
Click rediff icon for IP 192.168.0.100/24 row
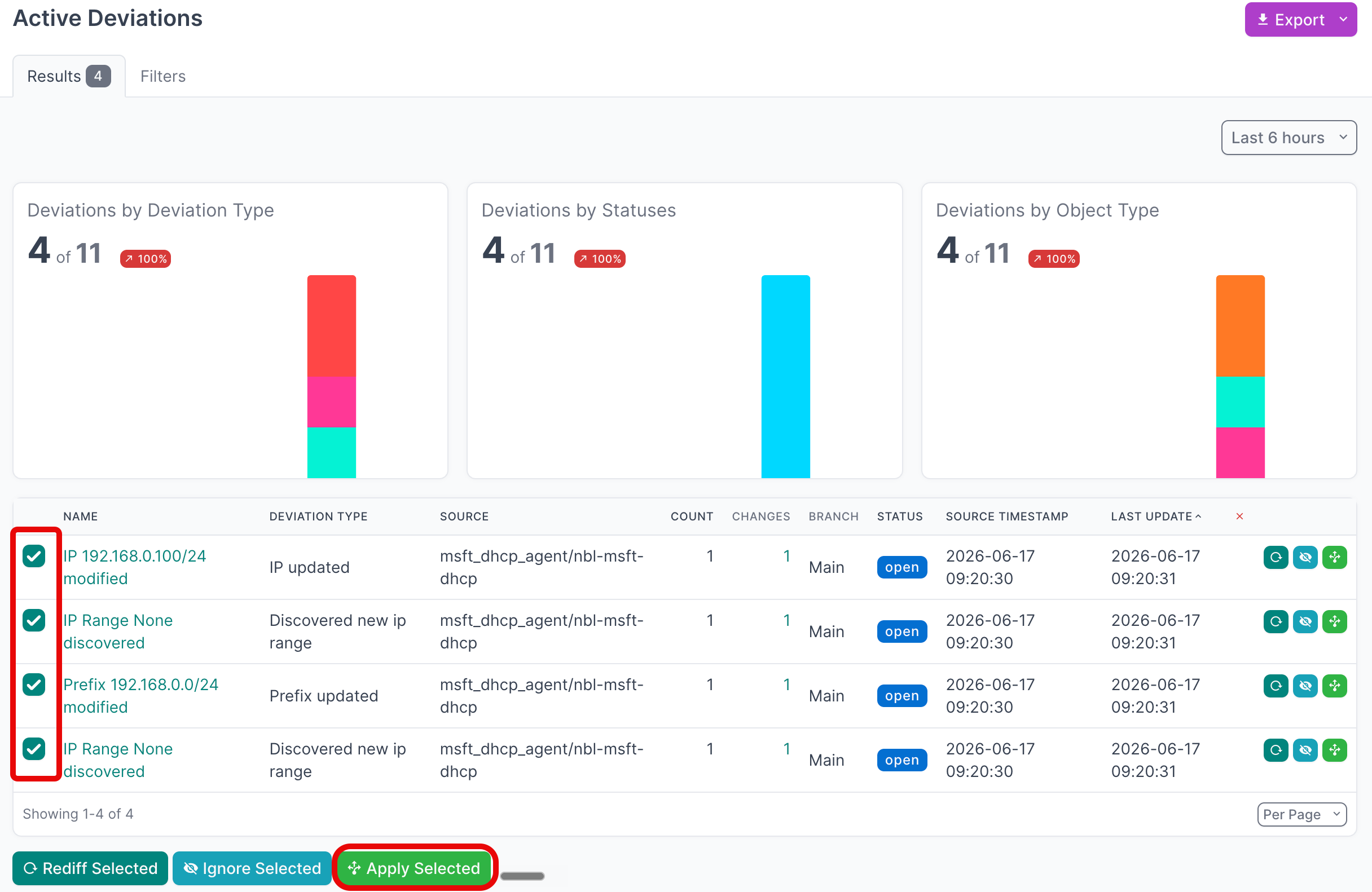click(1275, 557)
